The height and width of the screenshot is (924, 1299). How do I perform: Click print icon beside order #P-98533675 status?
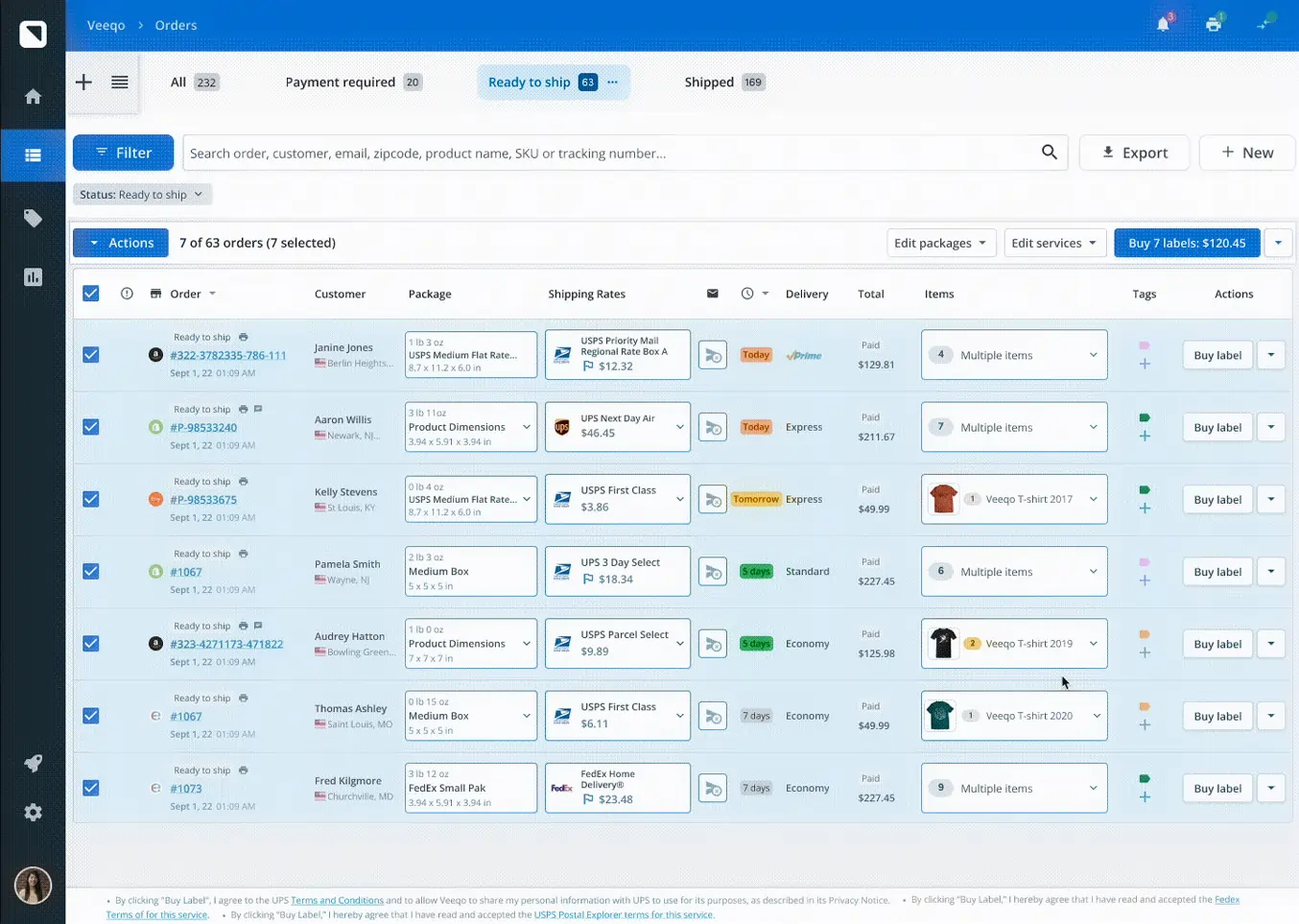click(x=243, y=482)
